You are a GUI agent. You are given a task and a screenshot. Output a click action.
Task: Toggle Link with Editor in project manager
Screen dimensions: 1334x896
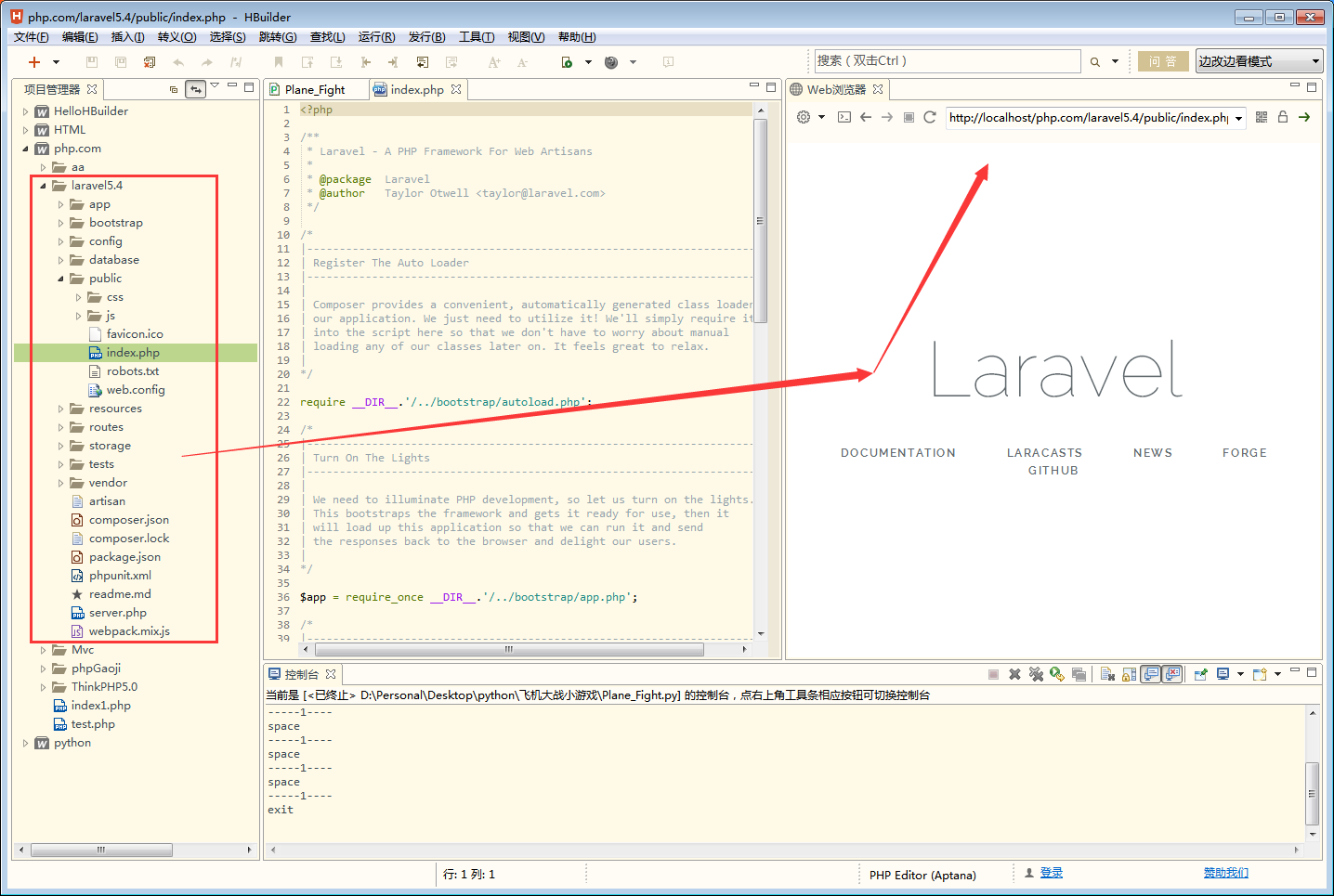195,89
